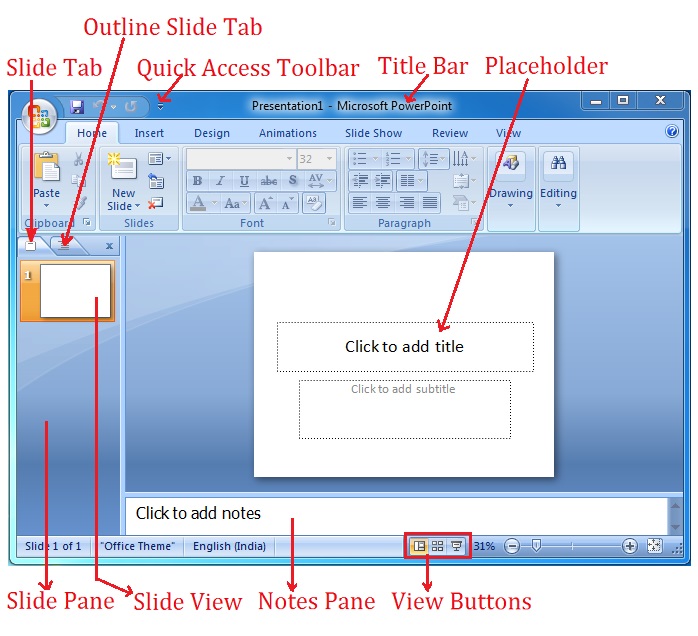The height and width of the screenshot is (636, 698).
Task: Delete the slide with red X icon
Action: pyautogui.click(x=156, y=203)
